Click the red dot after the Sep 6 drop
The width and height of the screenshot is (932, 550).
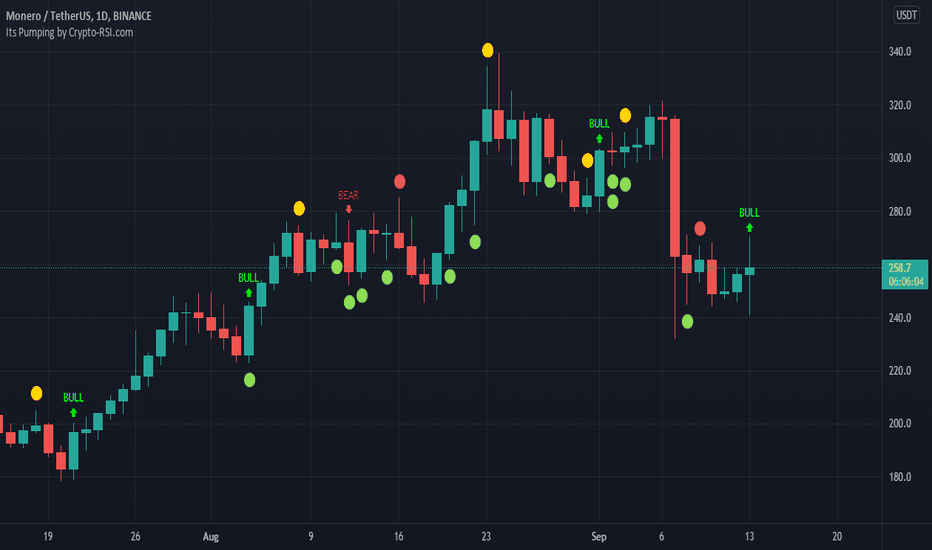click(x=700, y=228)
